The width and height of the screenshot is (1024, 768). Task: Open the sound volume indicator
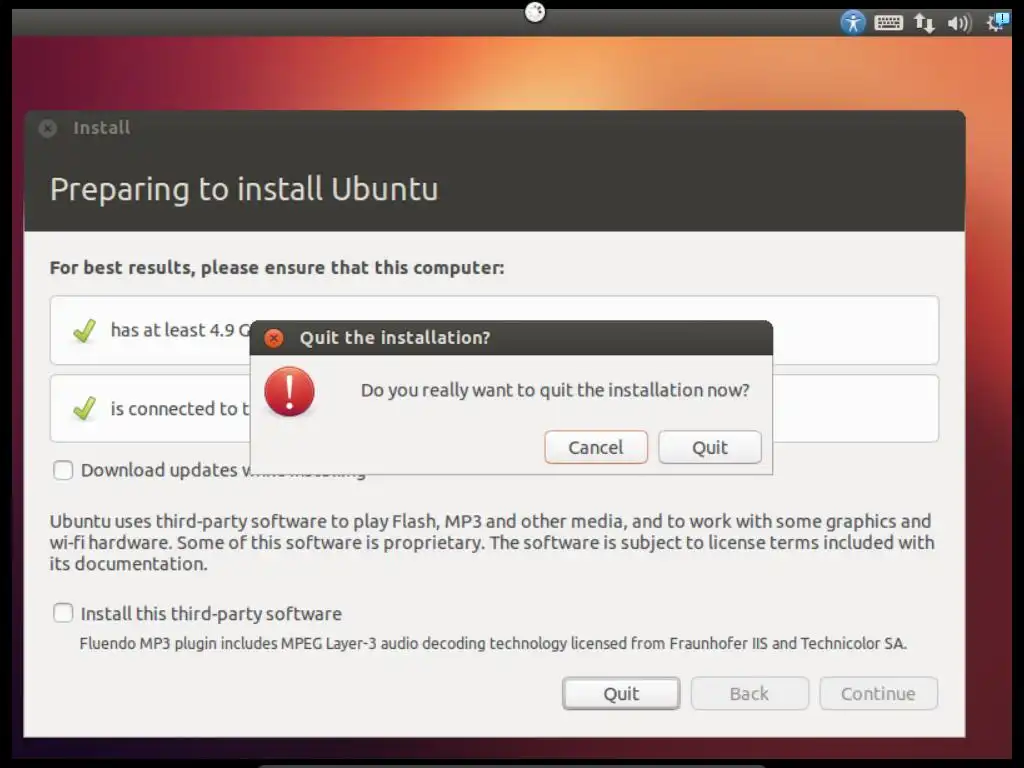959,24
